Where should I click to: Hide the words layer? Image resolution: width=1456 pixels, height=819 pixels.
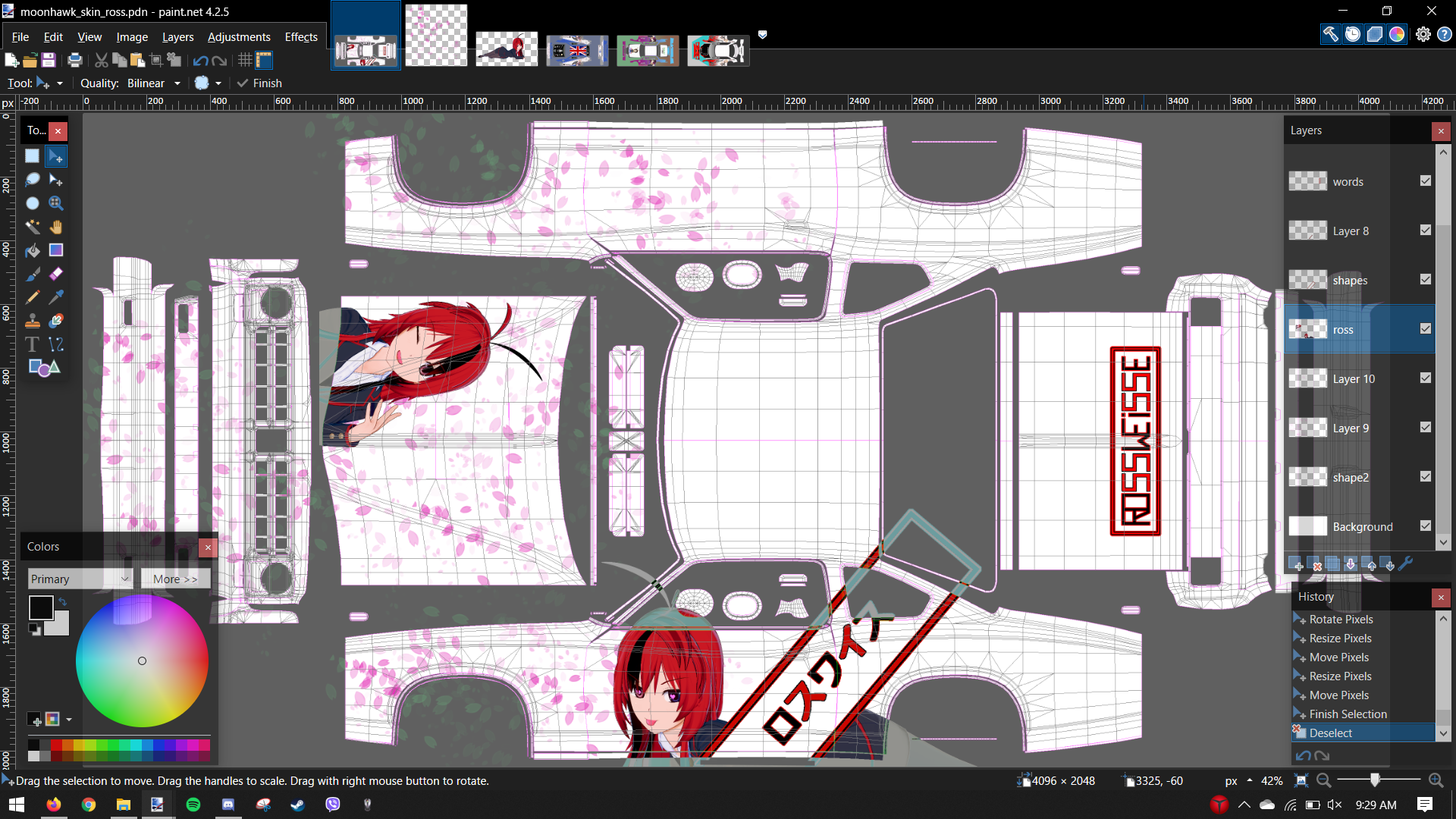1426,181
